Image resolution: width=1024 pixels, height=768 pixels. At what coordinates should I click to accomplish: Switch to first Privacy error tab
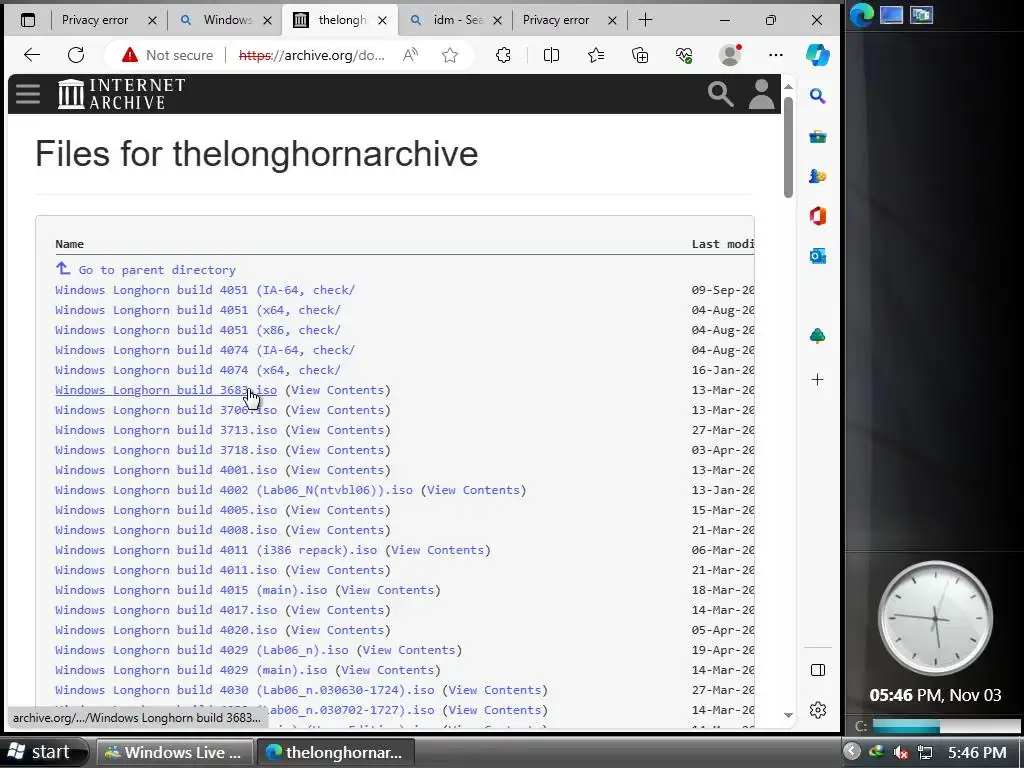95,20
